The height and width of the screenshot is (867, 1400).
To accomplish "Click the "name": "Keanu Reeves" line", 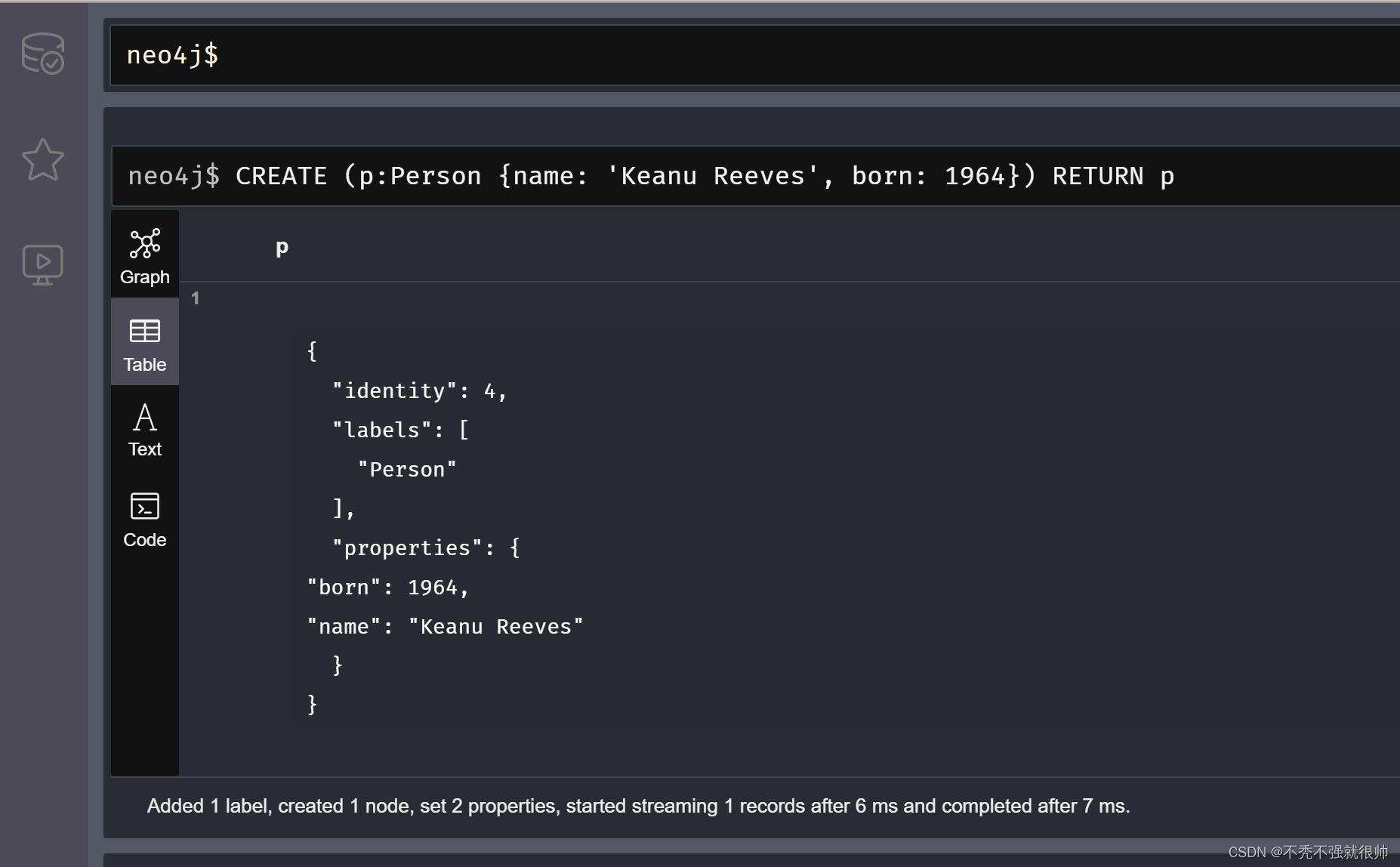I will point(446,627).
